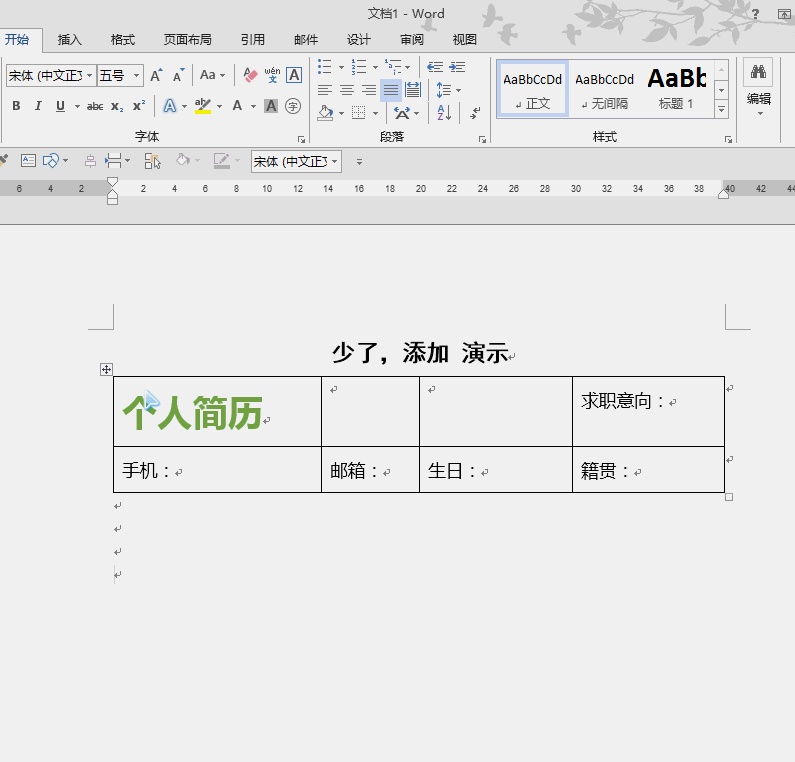
Task: Click the Grow Font icon
Action: (x=156, y=75)
